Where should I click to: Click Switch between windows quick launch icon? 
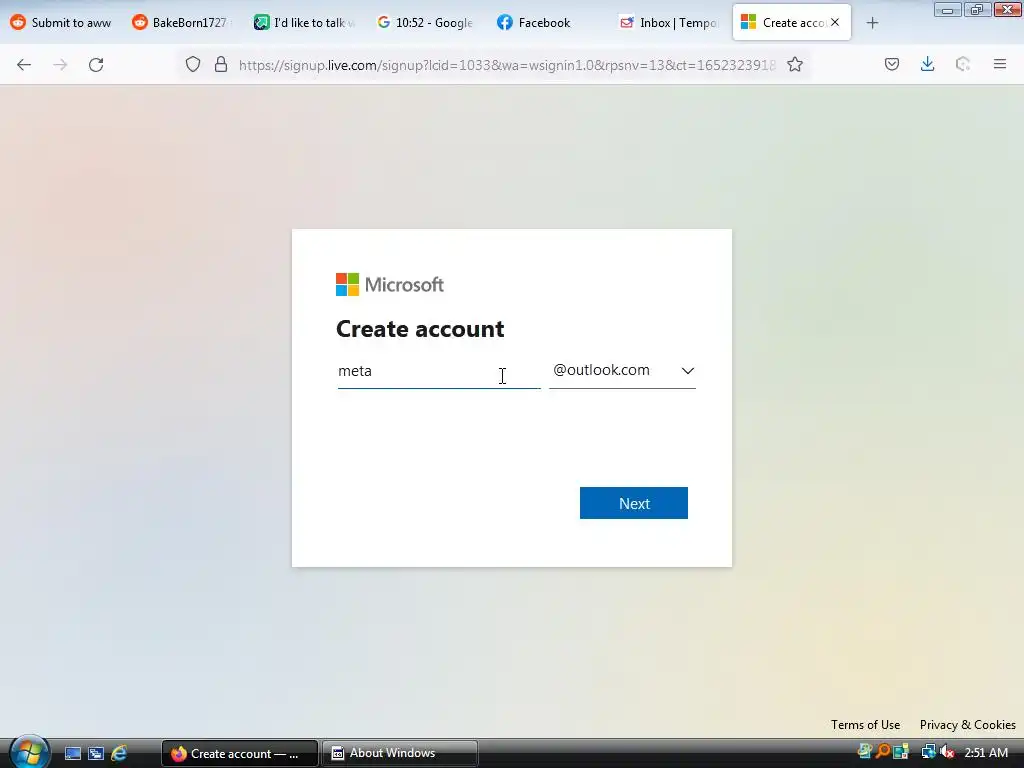[96, 753]
